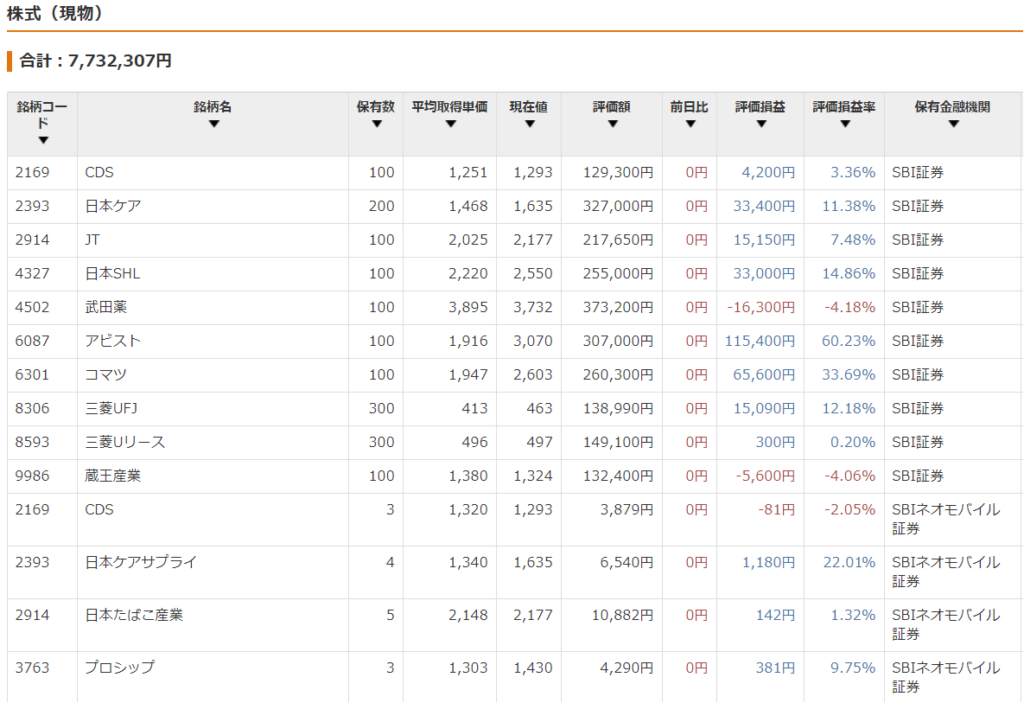1024x703 pixels.
Task: Click stock code 6301
Action: click(32, 375)
